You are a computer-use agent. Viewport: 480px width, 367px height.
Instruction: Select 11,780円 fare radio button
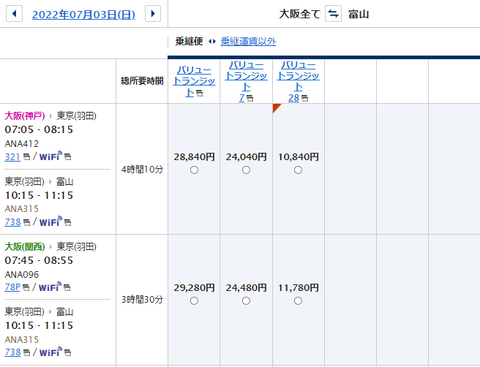pos(298,301)
